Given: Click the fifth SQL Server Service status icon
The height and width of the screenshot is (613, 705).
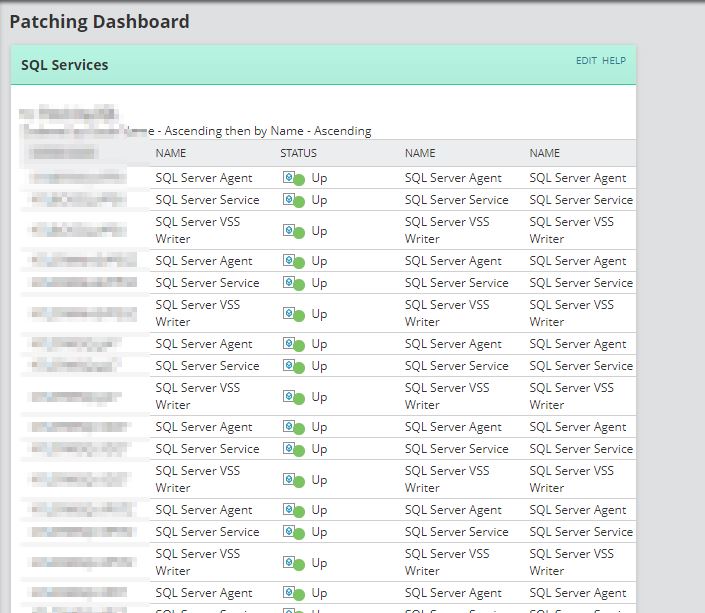Looking at the screenshot, I should tap(294, 532).
